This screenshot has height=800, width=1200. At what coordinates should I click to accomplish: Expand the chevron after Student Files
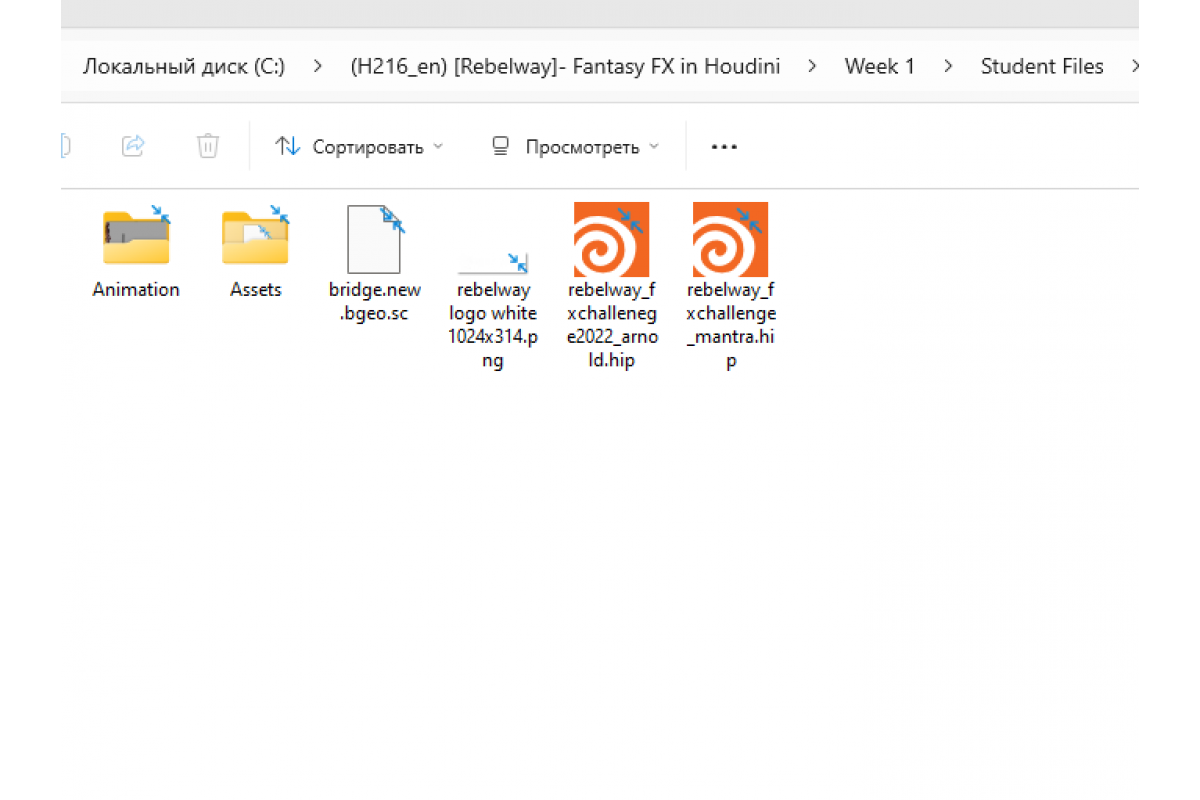click(x=1134, y=67)
